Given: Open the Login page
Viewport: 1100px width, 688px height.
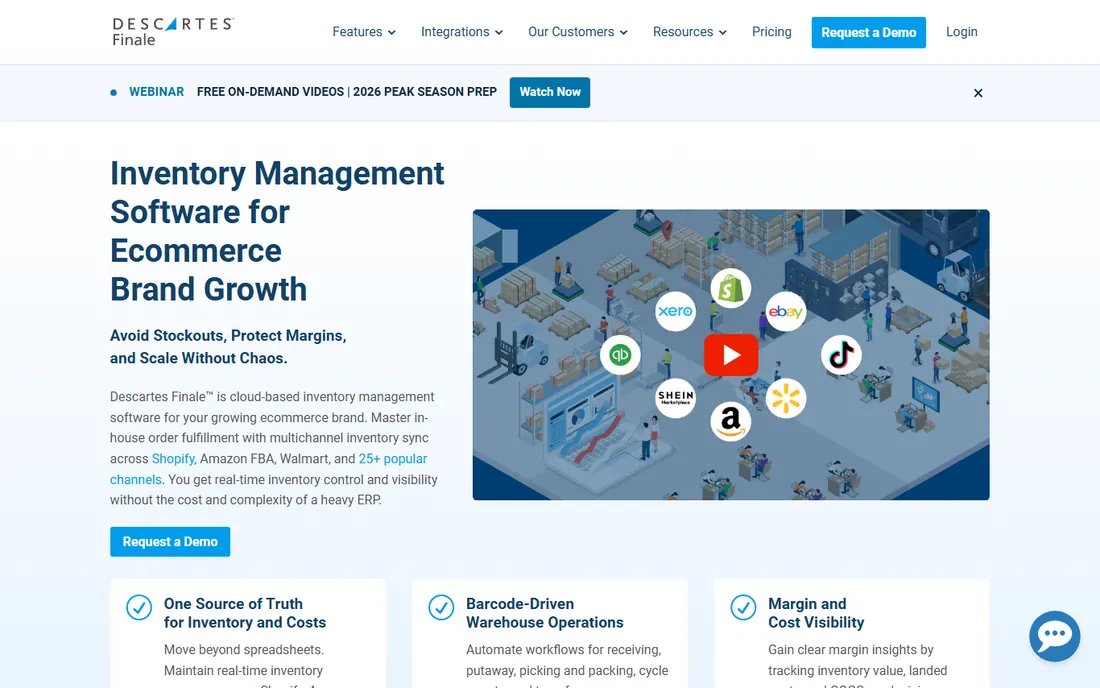Looking at the screenshot, I should point(961,32).
